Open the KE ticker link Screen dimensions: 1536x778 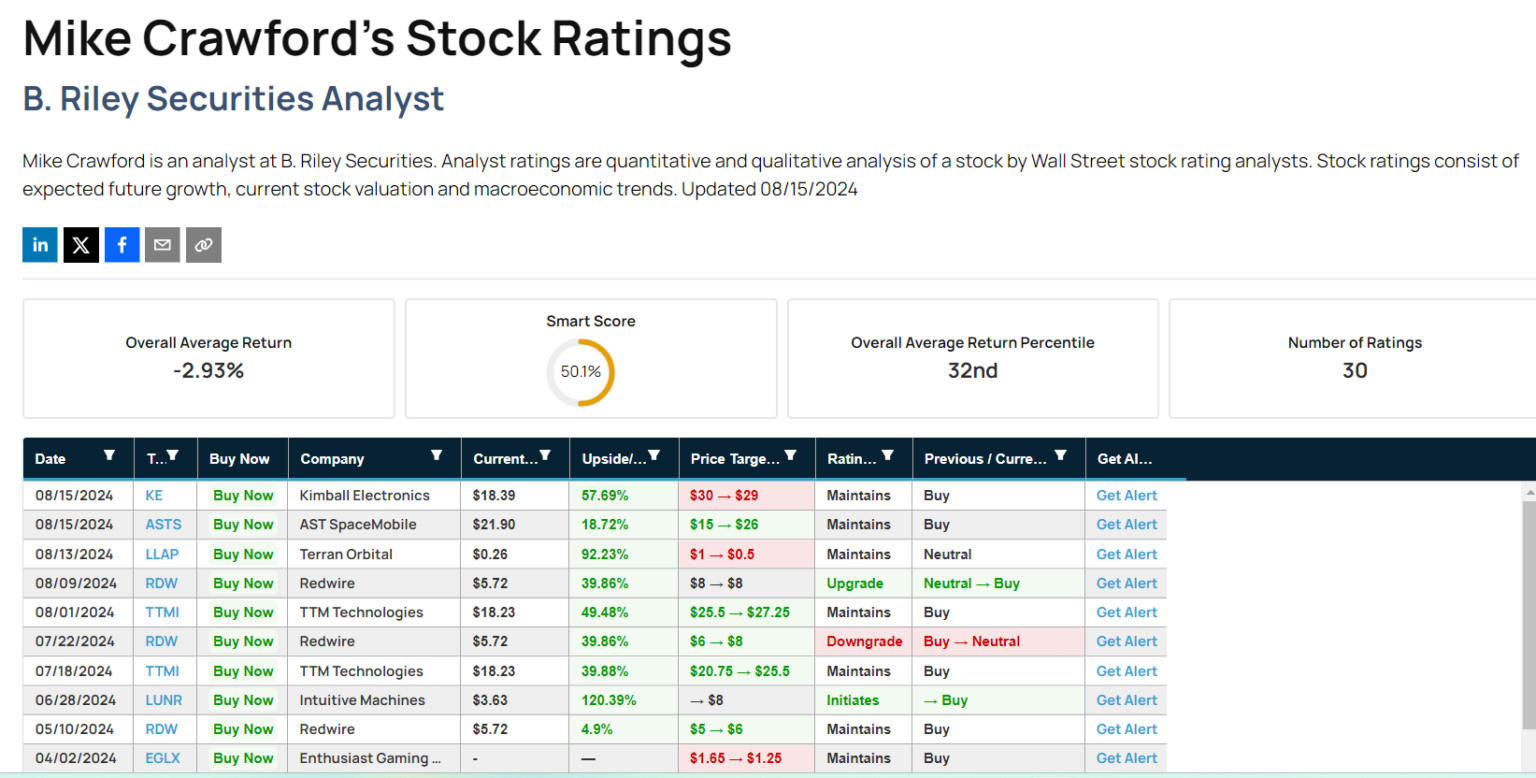[153, 495]
